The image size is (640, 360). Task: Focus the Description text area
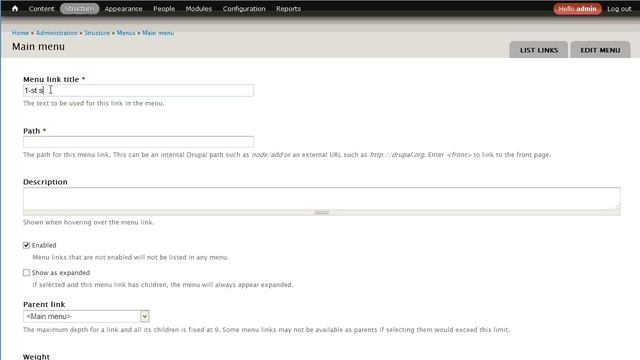[322, 198]
